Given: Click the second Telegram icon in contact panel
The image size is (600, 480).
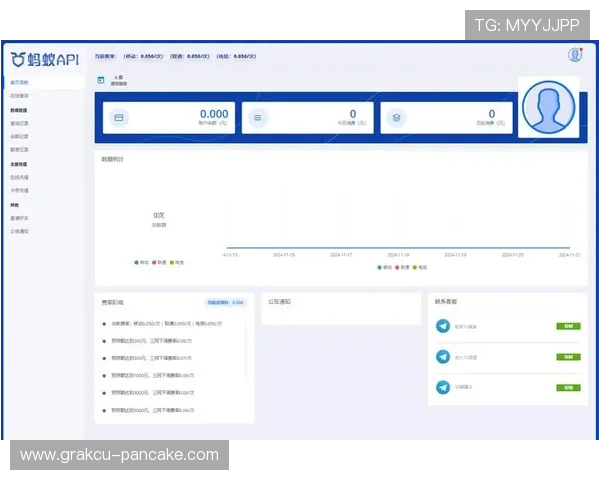Looking at the screenshot, I should [x=443, y=357].
